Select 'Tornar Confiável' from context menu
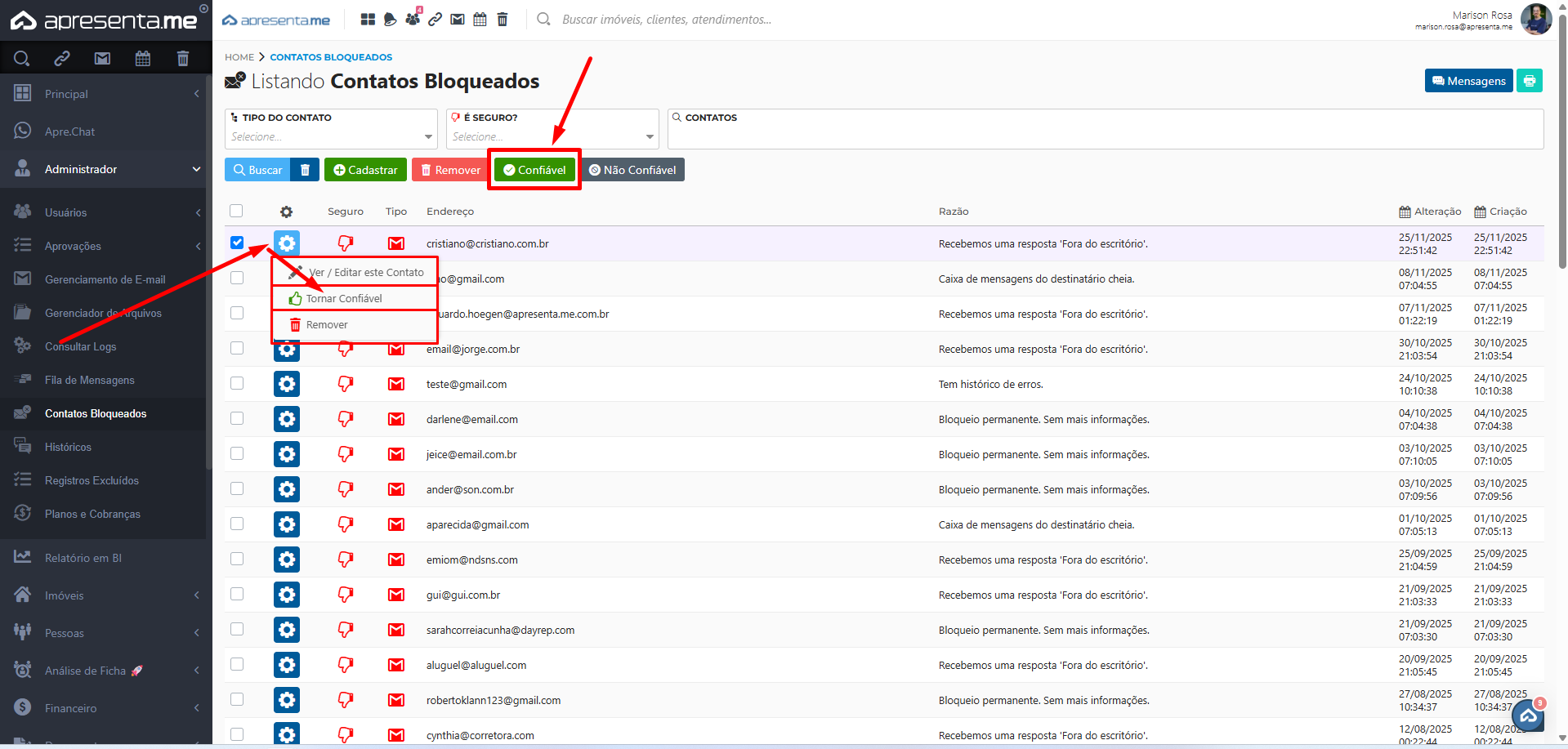This screenshot has height=749, width=1568. 344,298
